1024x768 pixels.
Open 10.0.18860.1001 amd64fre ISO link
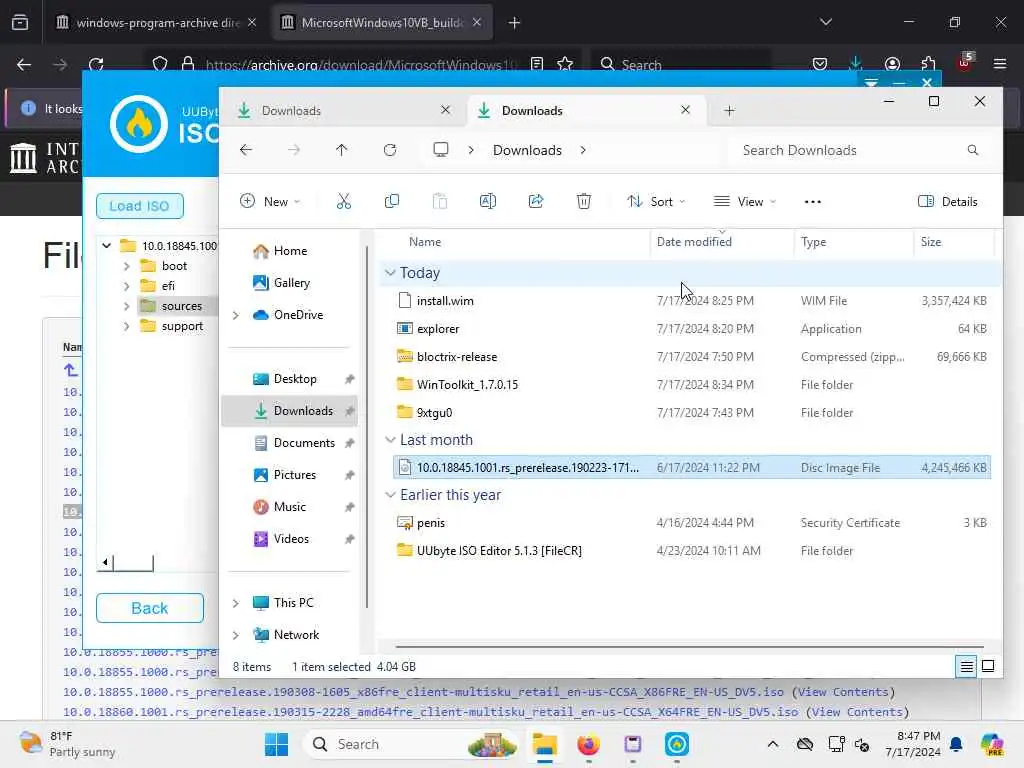[430, 712]
